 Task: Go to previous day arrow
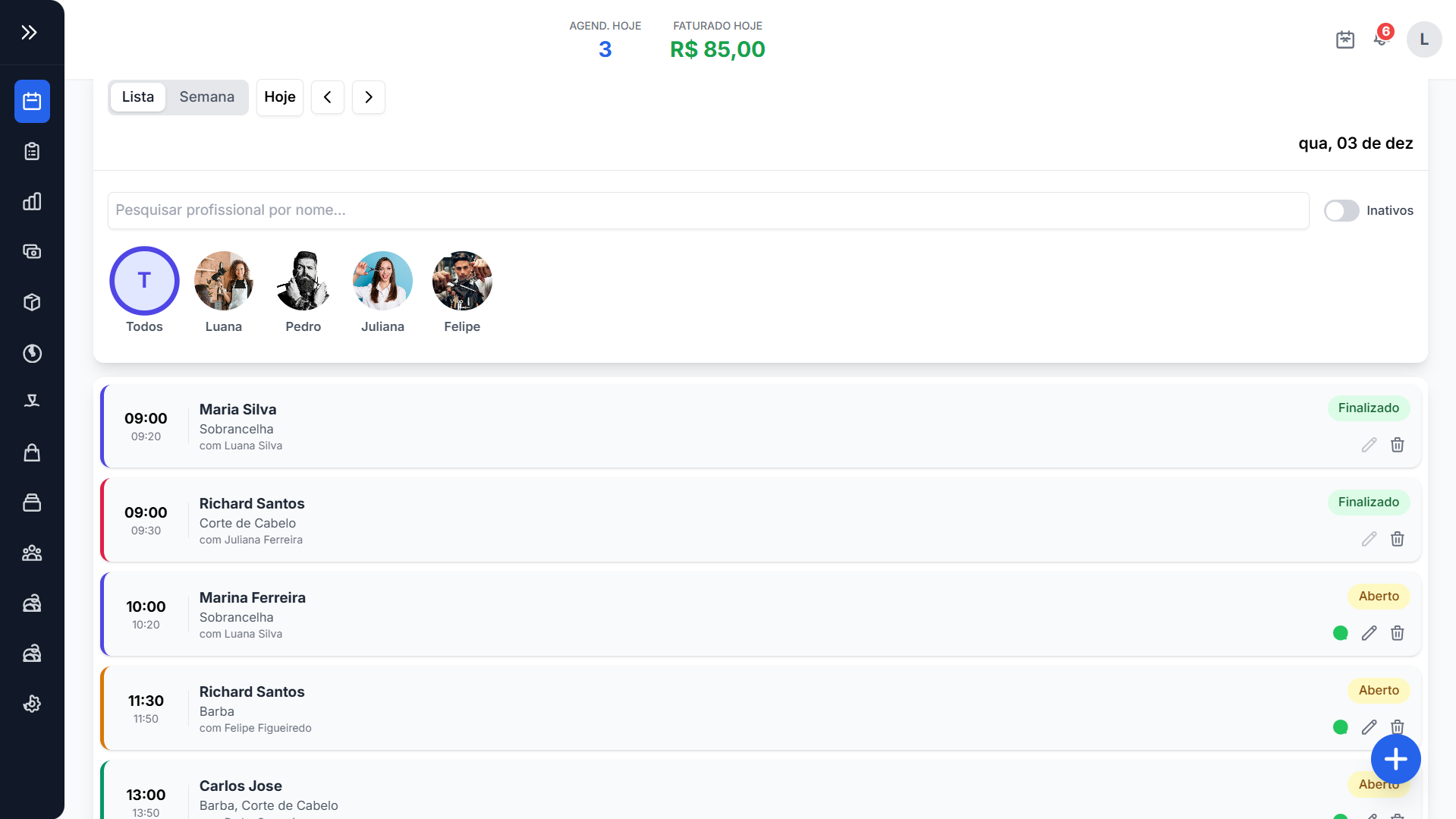[x=328, y=97]
